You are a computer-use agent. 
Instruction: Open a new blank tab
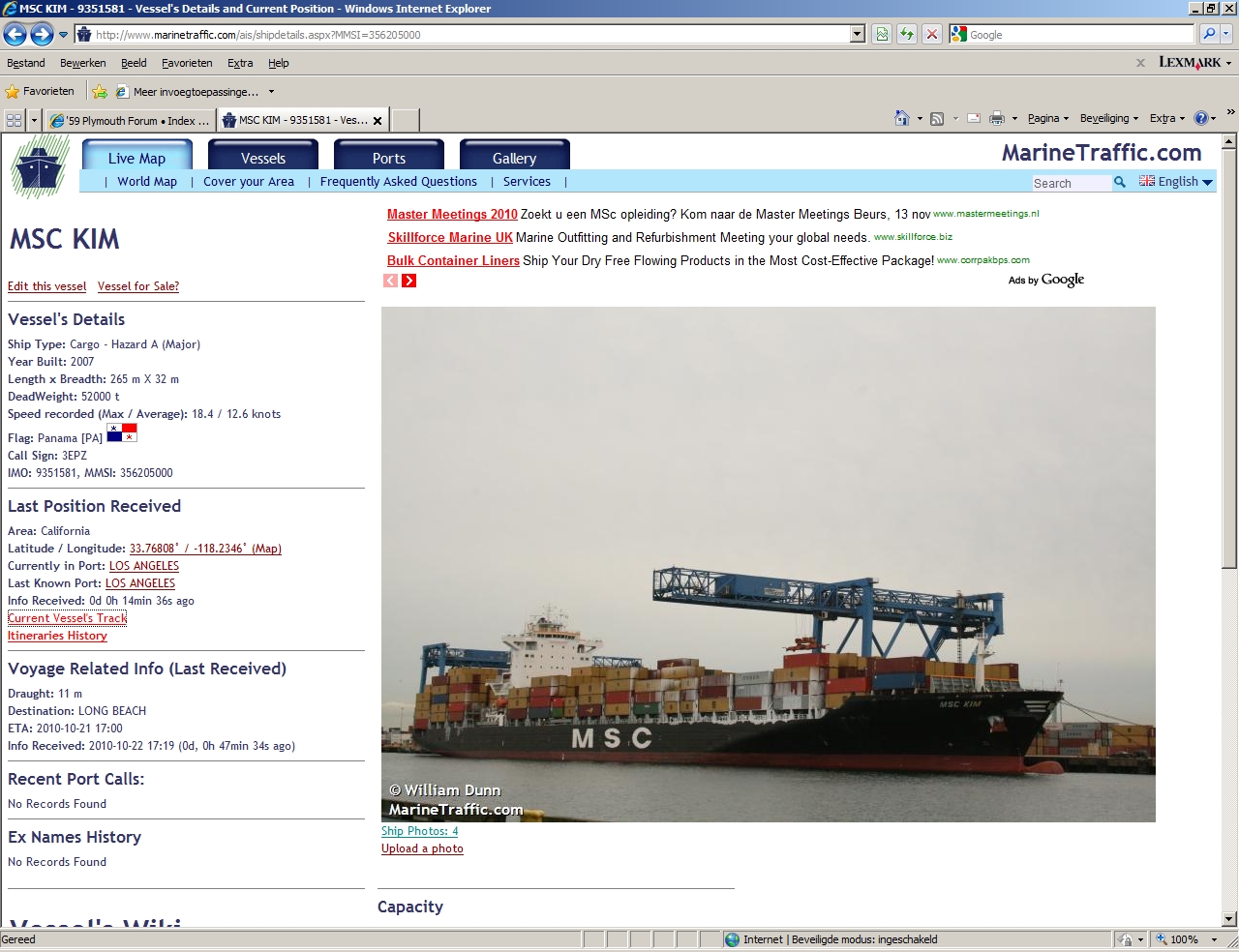(405, 120)
